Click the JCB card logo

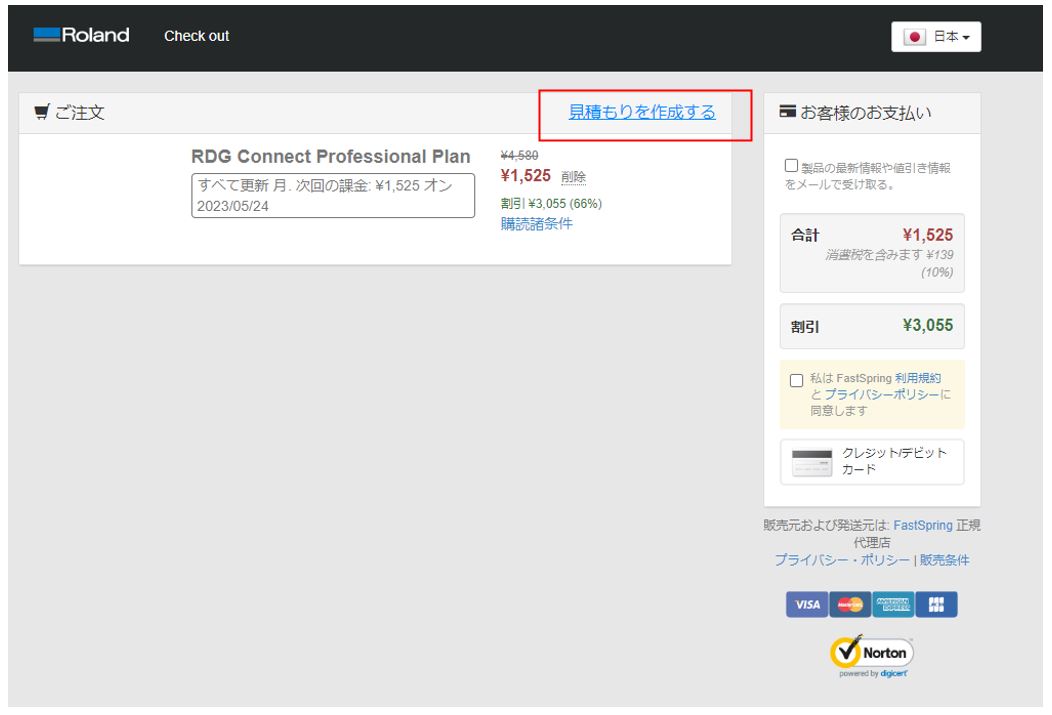click(x=936, y=604)
